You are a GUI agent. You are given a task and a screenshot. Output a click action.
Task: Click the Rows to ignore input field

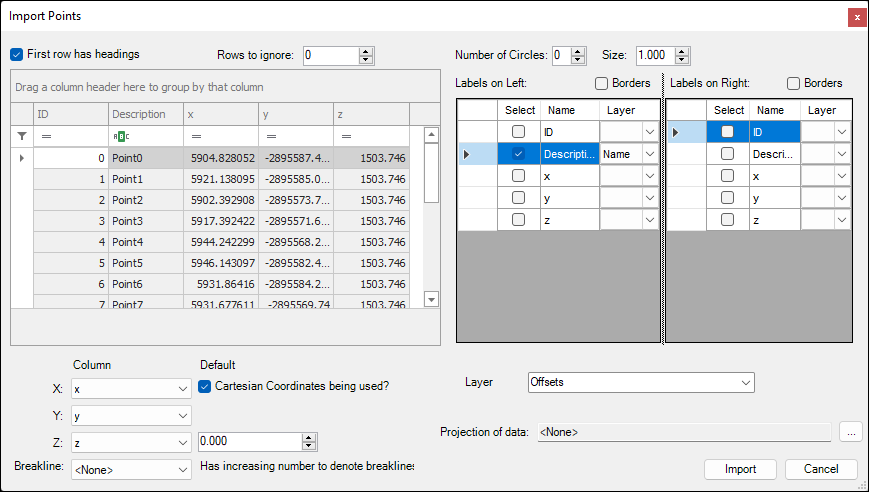tap(329, 56)
